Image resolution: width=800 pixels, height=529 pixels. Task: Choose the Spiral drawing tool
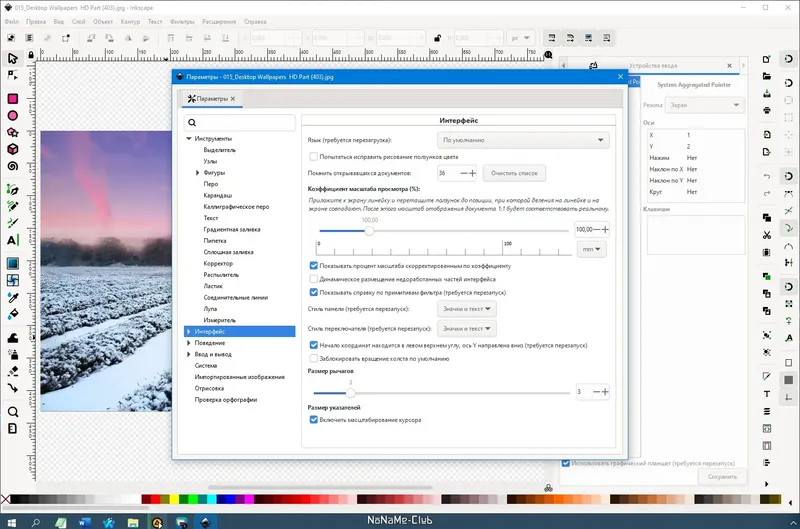pos(13,166)
